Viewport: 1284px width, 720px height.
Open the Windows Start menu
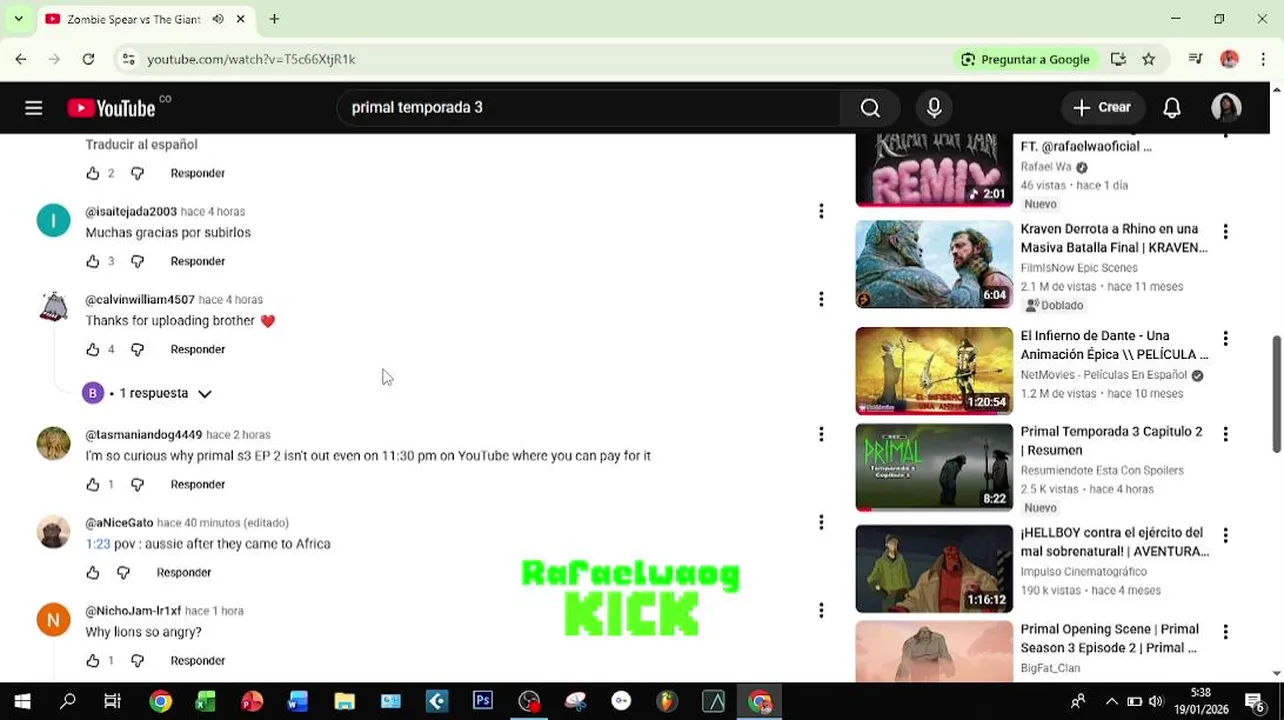[x=22, y=702]
